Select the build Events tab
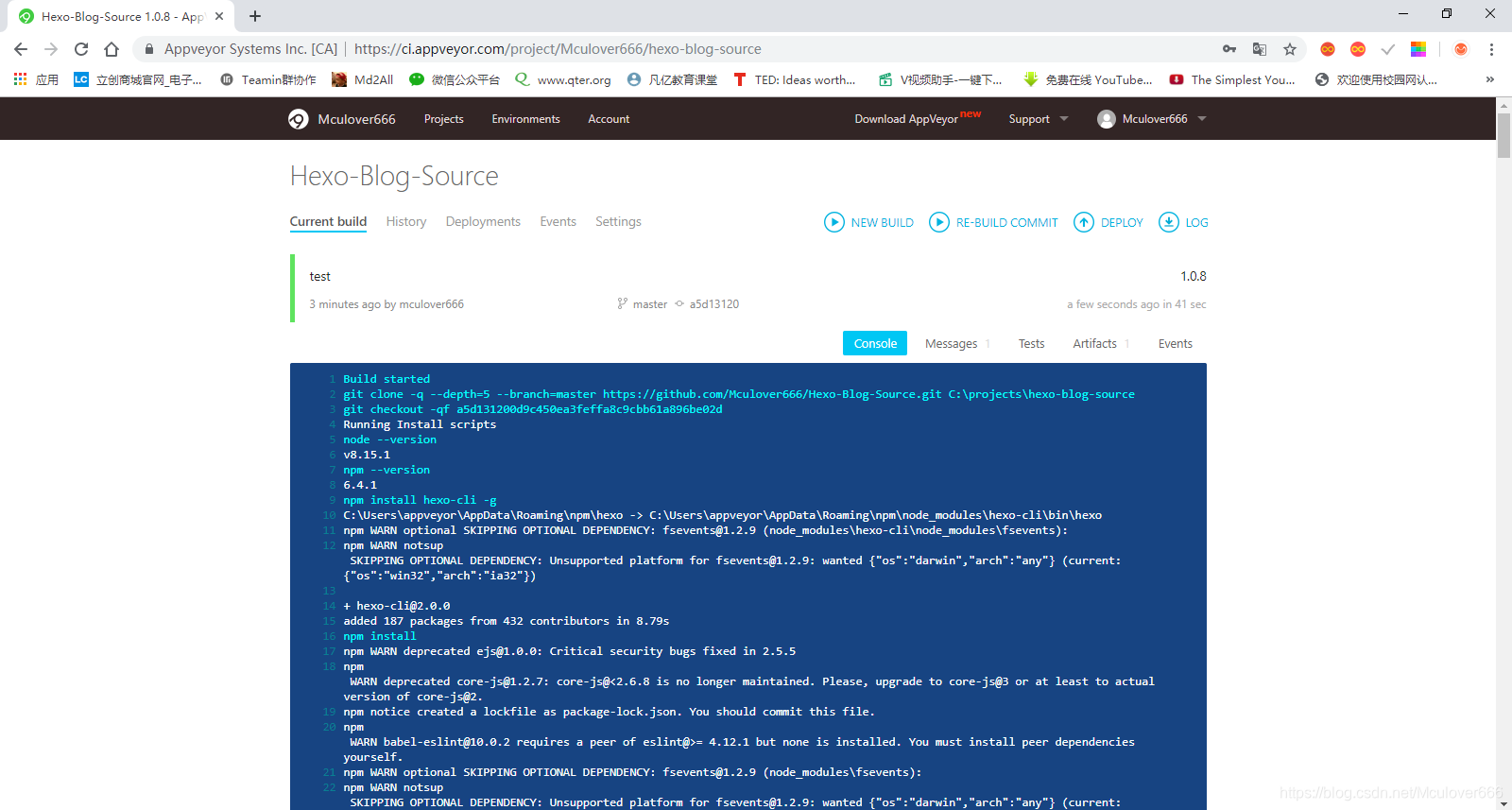The width and height of the screenshot is (1512, 810). 1175,343
